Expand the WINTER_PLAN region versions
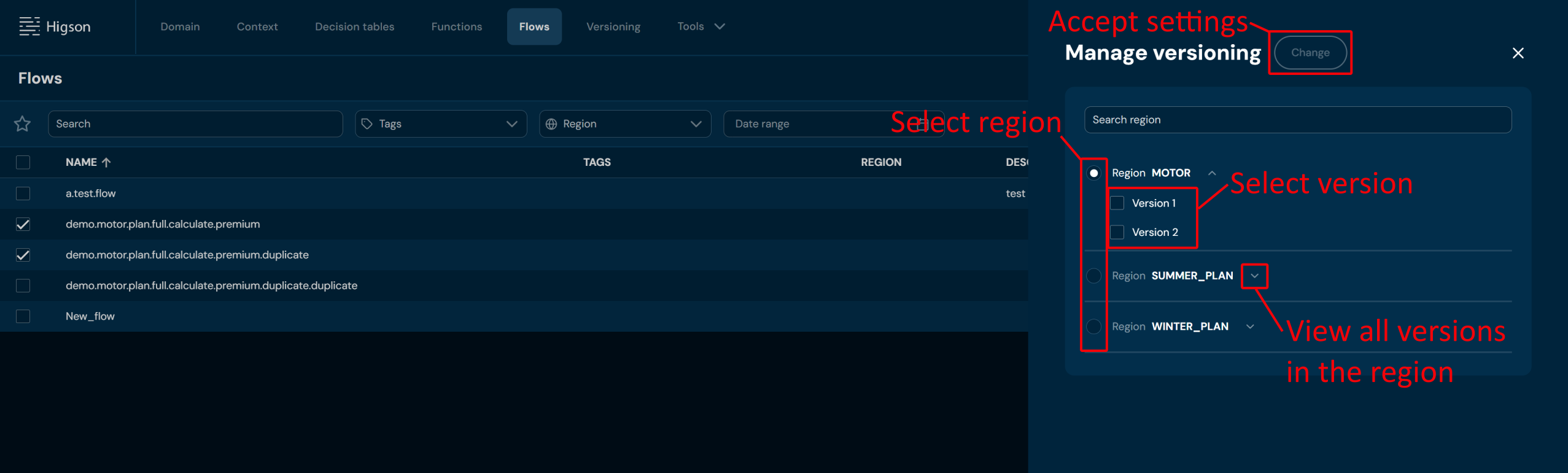Screen dimensions: 1568x473 [x=1250, y=327]
